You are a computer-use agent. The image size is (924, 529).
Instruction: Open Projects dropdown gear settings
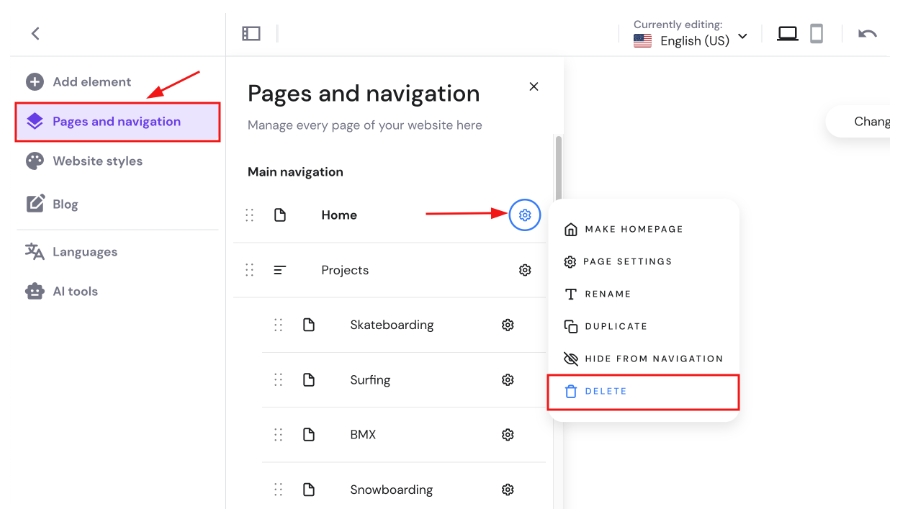coord(525,270)
